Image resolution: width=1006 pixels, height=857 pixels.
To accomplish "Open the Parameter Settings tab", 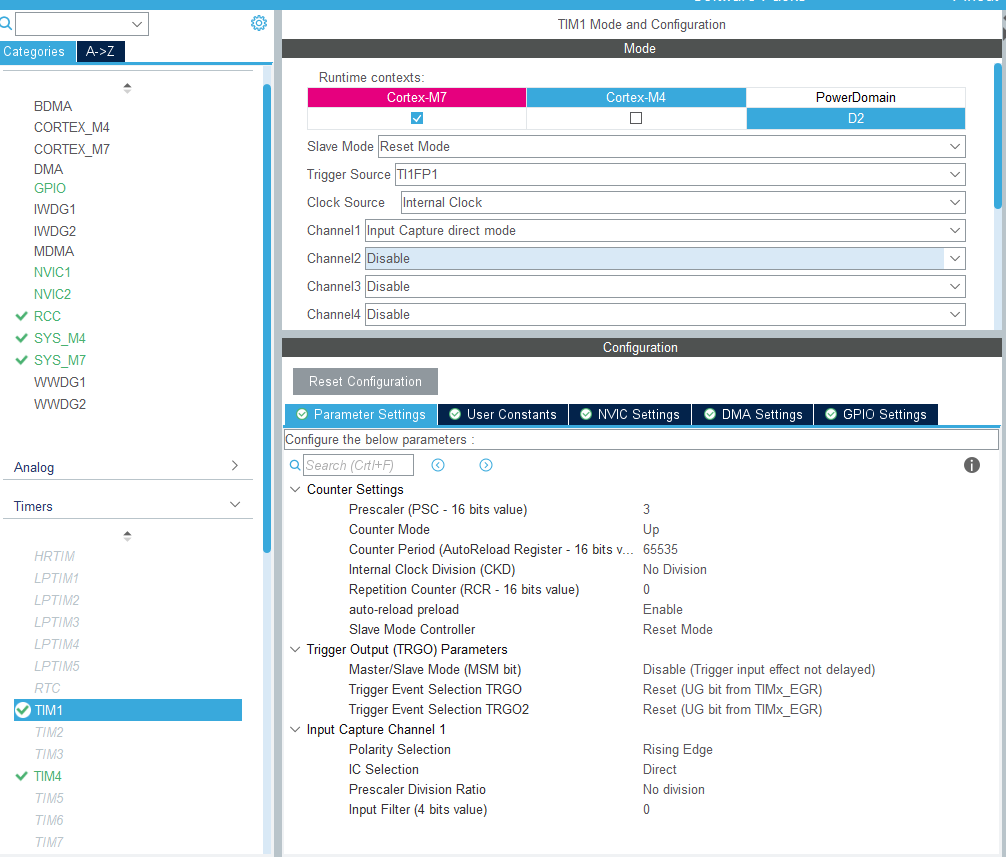I will (361, 414).
